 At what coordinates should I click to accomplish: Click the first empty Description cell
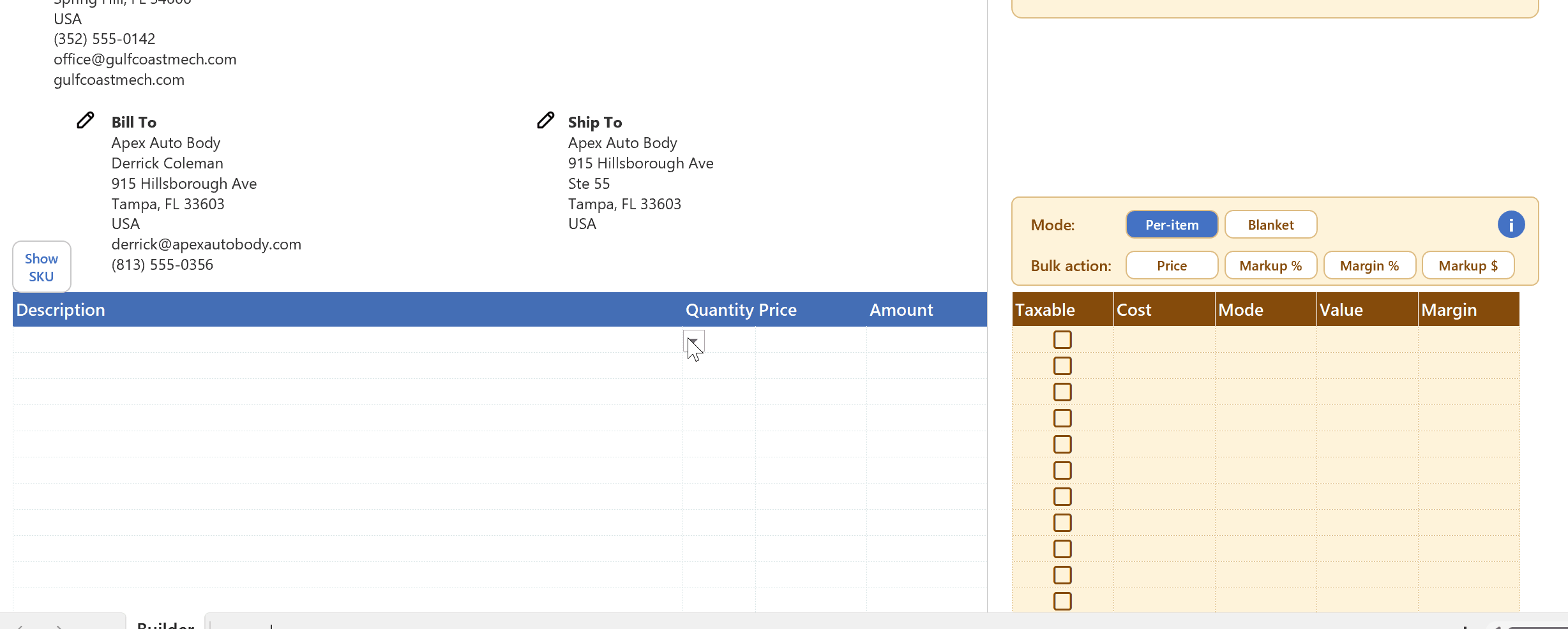pyautogui.click(x=348, y=340)
